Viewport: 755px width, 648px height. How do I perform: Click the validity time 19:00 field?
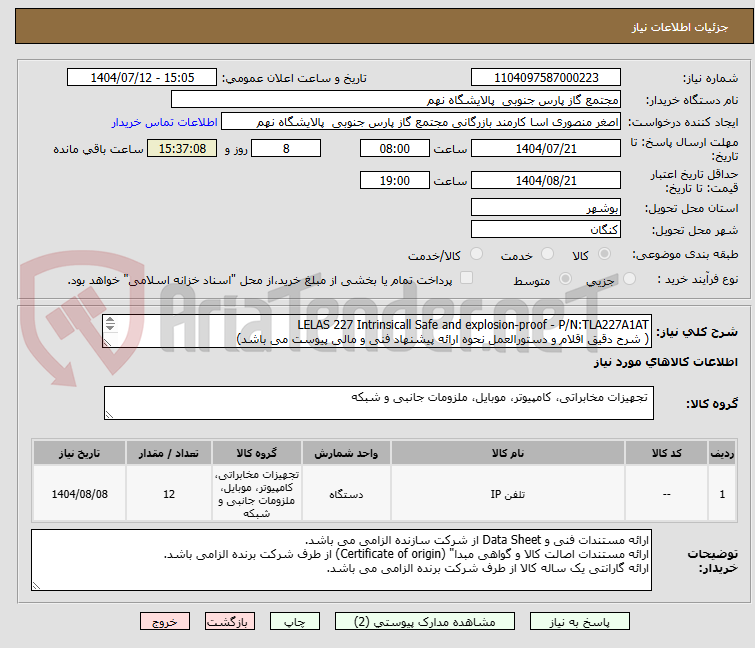(x=394, y=180)
